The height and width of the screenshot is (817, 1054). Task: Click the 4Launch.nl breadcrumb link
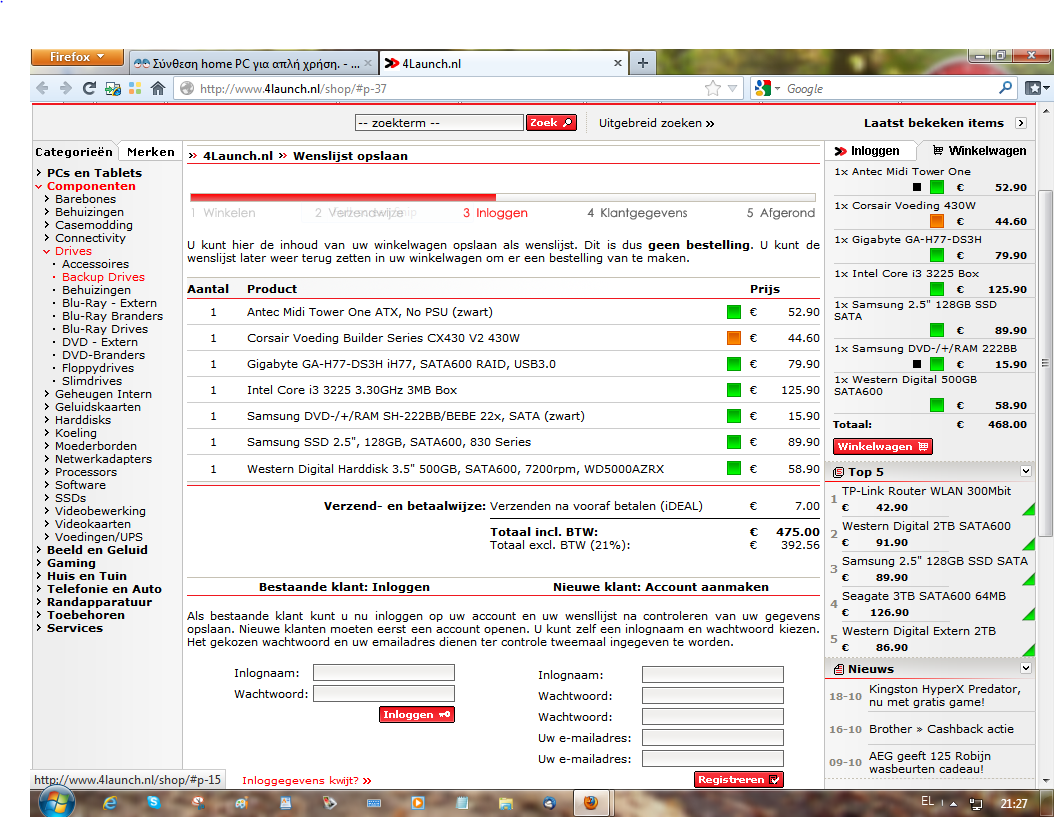[238, 156]
